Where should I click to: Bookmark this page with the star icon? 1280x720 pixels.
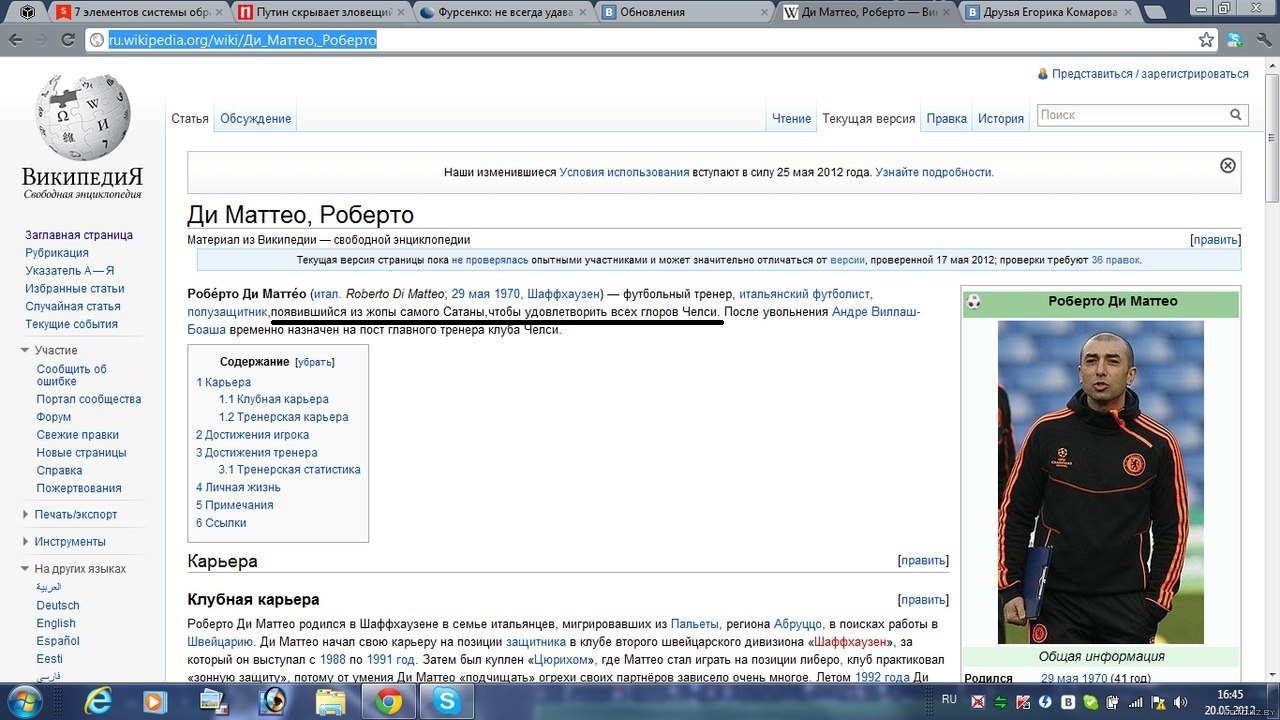pos(1207,40)
